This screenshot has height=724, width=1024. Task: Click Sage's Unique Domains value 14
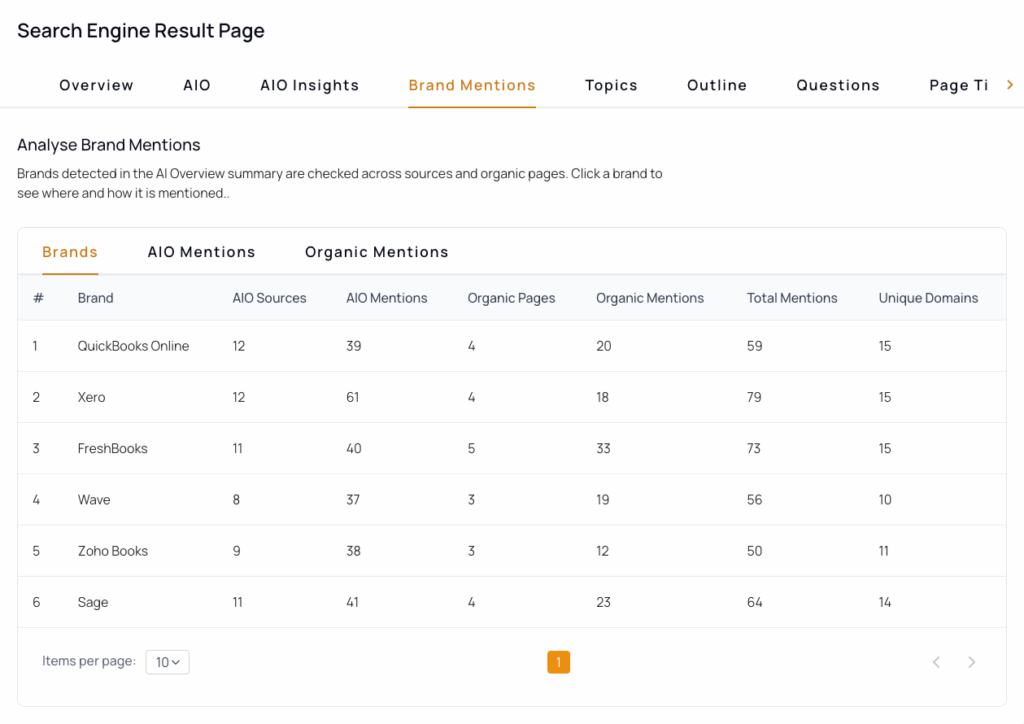[885, 603]
